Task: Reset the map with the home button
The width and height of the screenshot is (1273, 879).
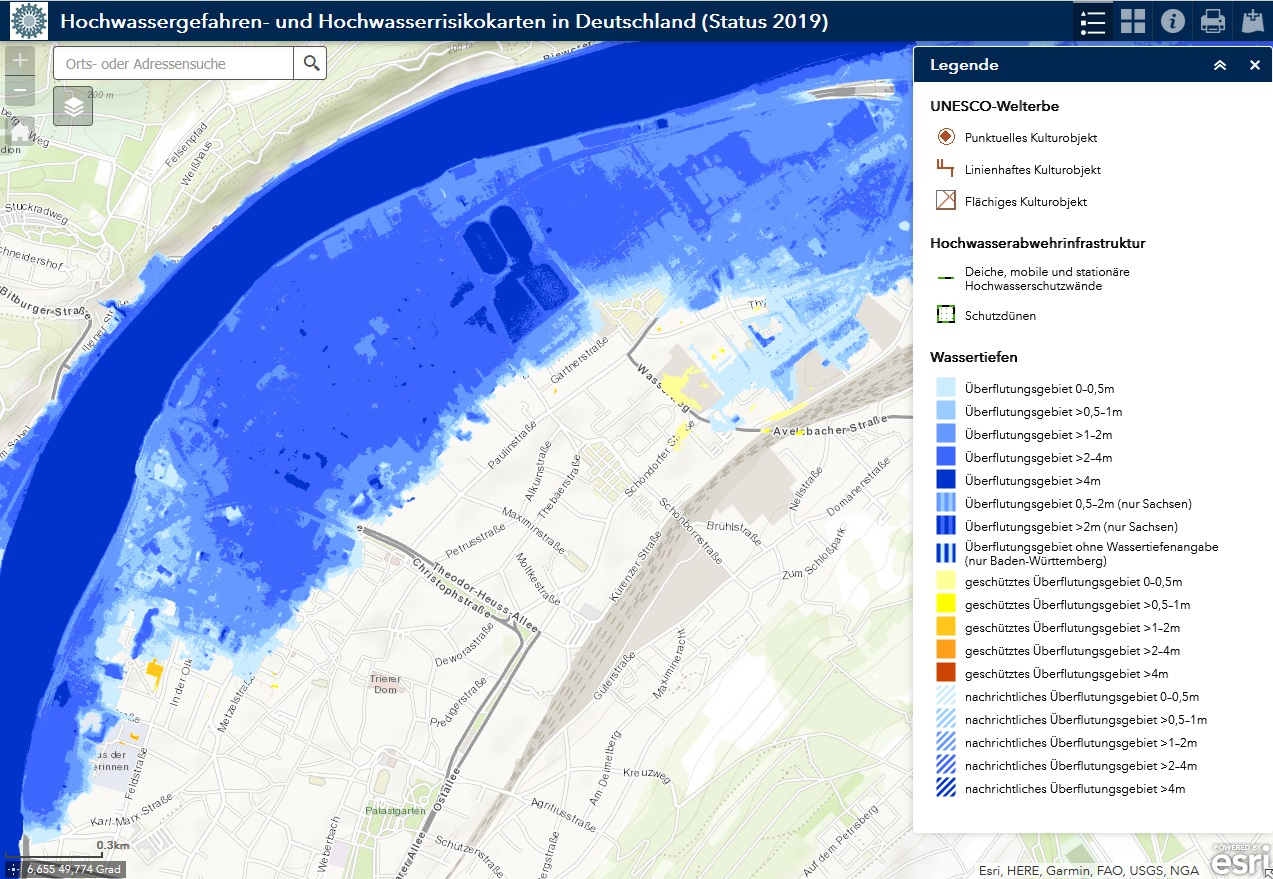Action: tap(20, 133)
